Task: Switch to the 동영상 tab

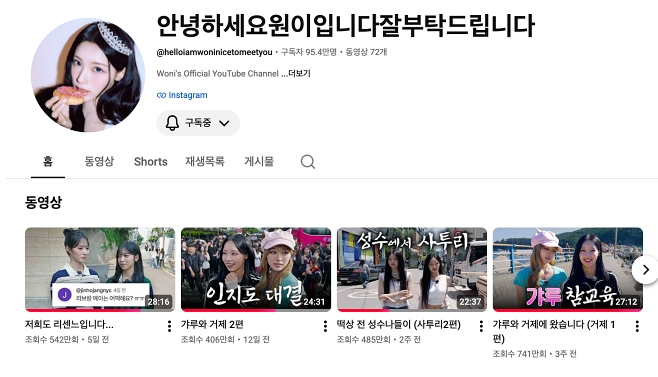Action: (99, 162)
